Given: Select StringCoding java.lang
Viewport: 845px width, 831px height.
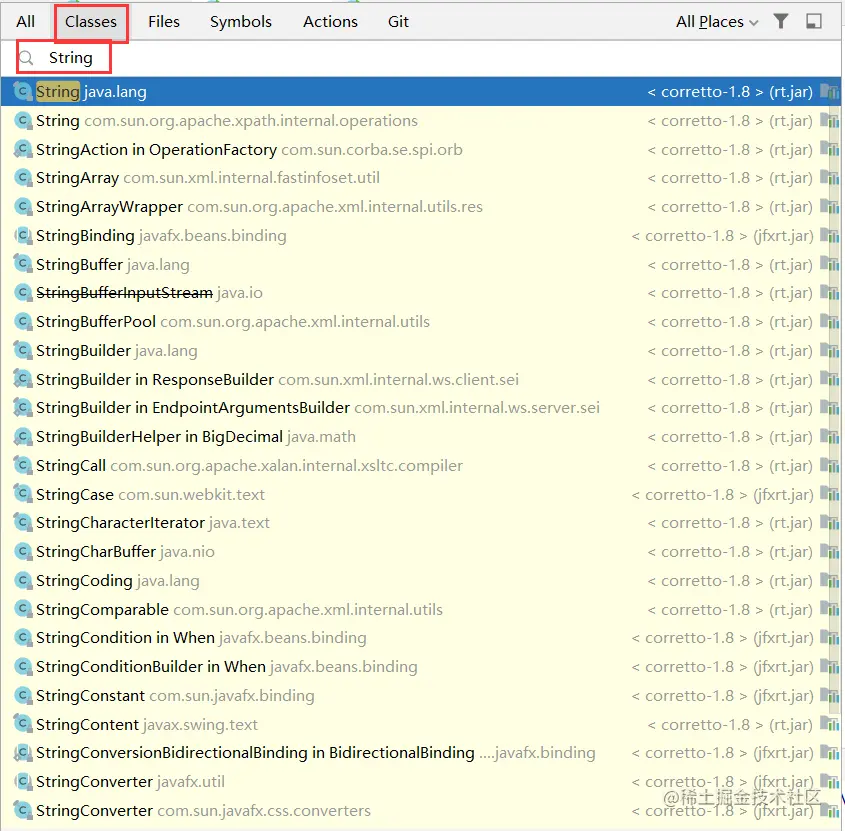Looking at the screenshot, I should pyautogui.click(x=420, y=581).
